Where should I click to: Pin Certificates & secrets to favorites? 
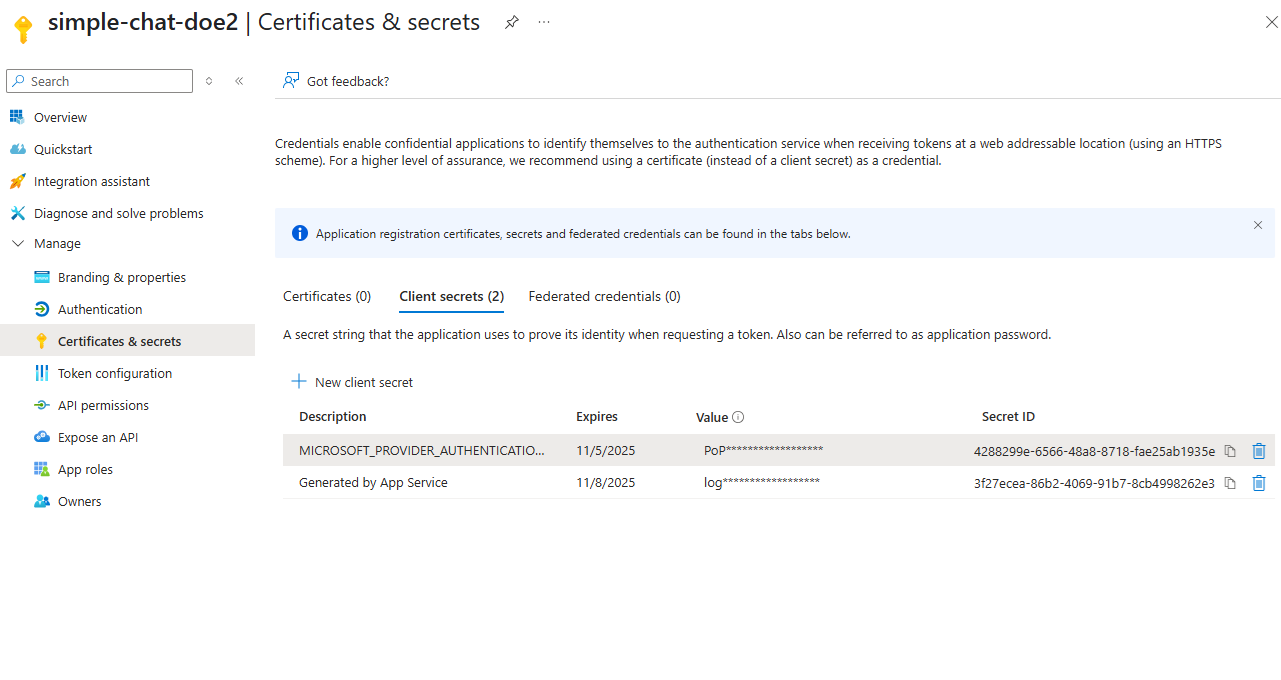coord(511,21)
